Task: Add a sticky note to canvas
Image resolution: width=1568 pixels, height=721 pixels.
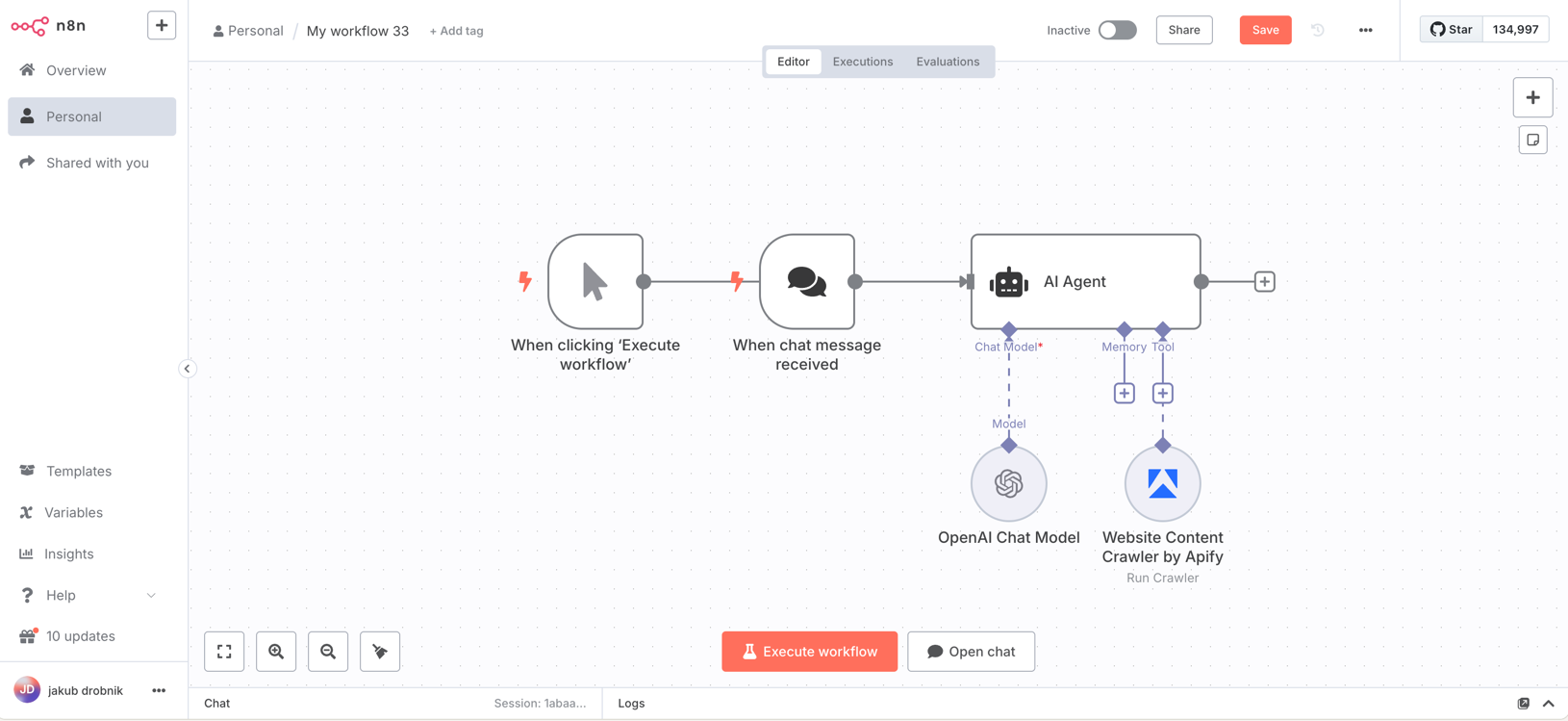Action: pyautogui.click(x=1532, y=141)
